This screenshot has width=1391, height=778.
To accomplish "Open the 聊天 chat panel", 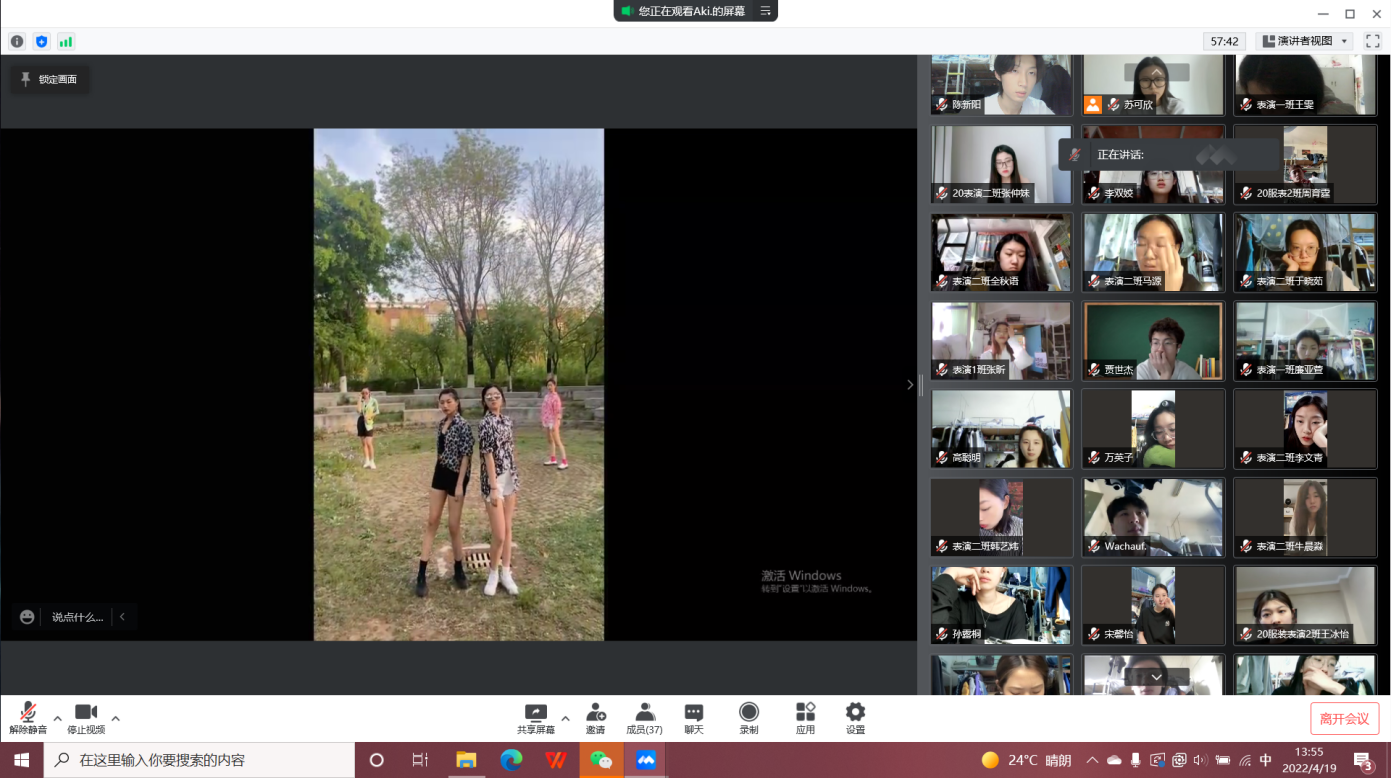I will point(694,718).
